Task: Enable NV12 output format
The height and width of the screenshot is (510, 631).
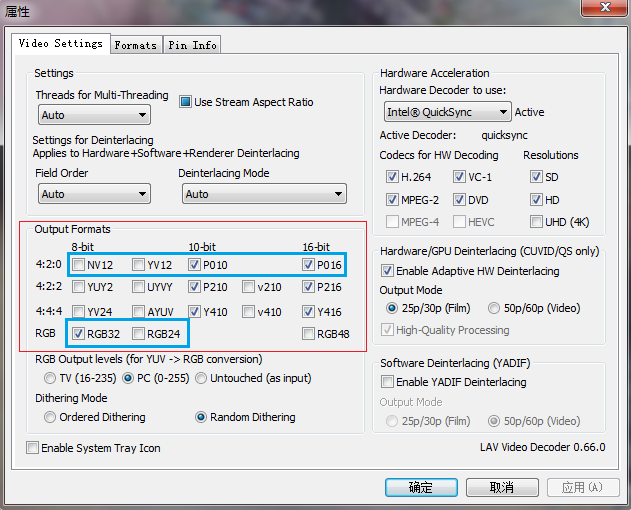Action: [78, 265]
